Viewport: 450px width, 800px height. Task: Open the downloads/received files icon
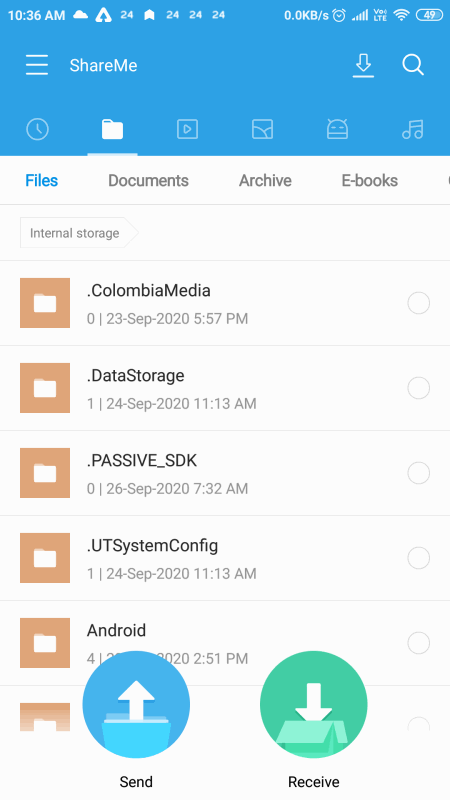pos(363,65)
